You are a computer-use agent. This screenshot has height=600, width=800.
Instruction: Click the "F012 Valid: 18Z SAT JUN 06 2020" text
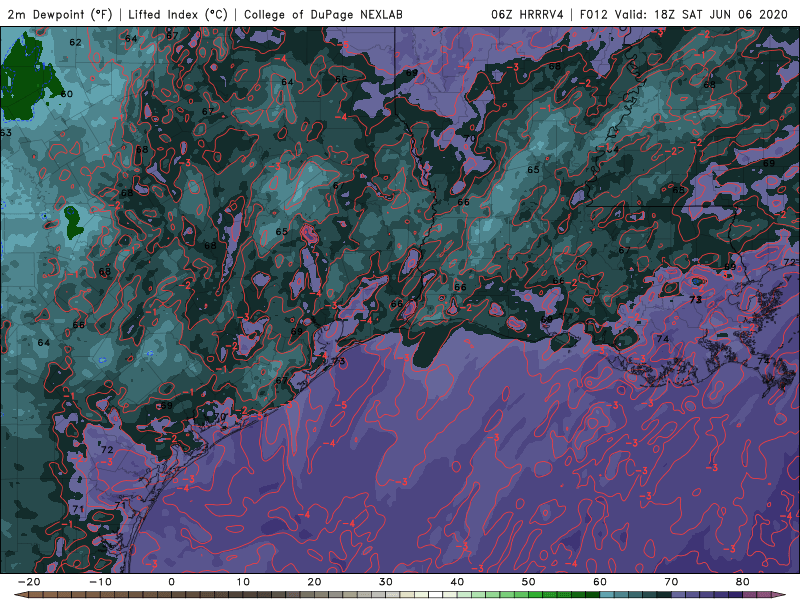click(x=684, y=14)
